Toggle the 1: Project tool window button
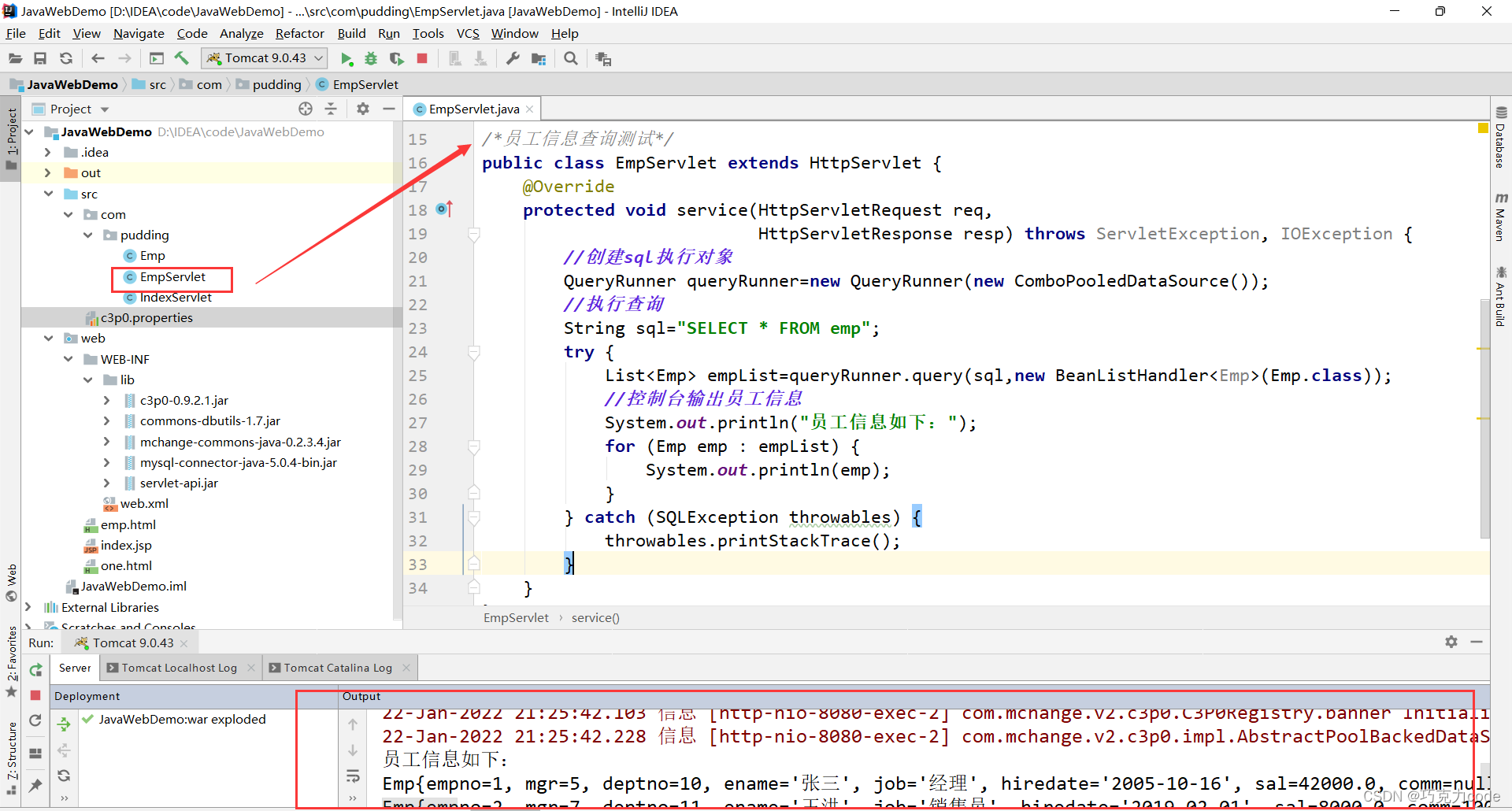 (11, 140)
